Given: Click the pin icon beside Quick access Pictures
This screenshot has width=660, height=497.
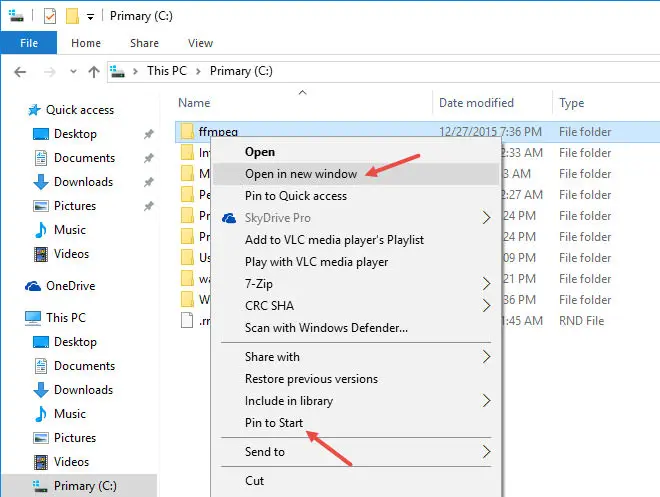Looking at the screenshot, I should [x=149, y=206].
